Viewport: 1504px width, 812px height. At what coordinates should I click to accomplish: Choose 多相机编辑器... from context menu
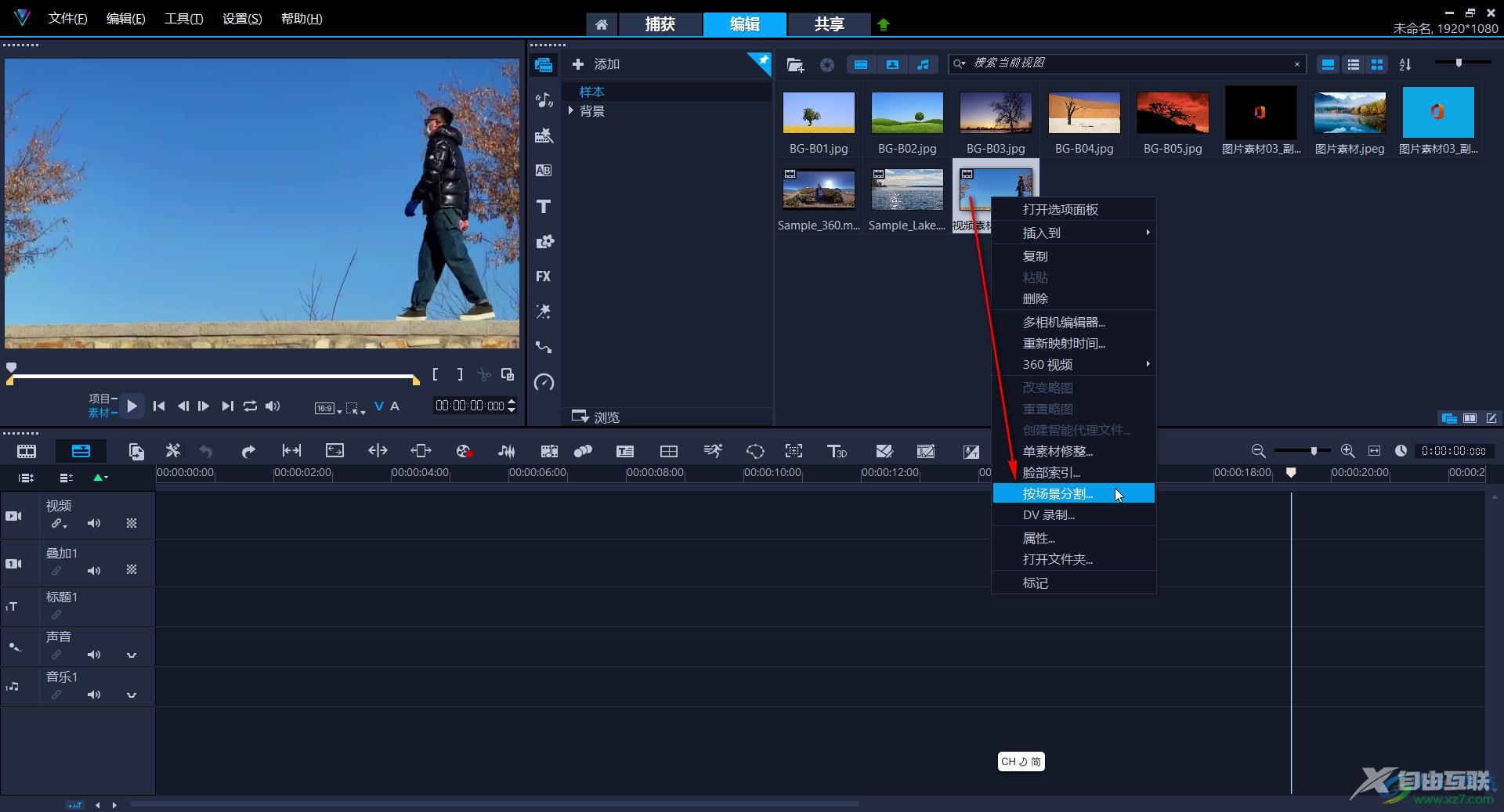point(1074,322)
